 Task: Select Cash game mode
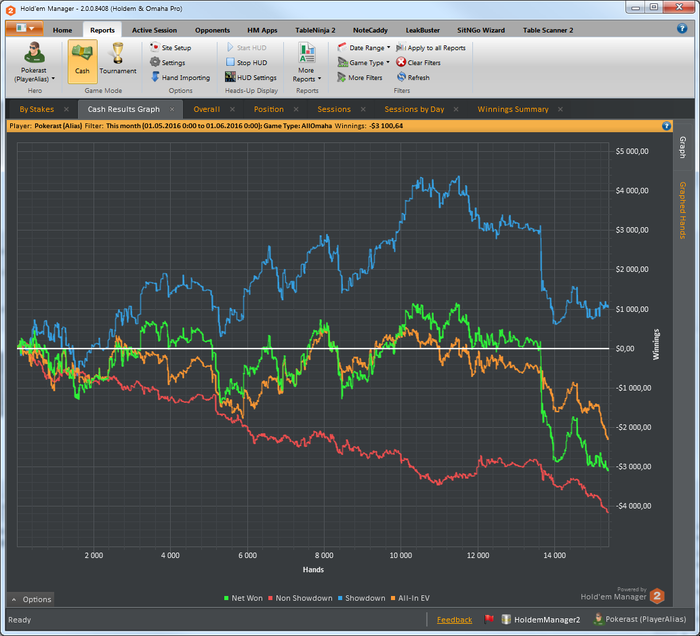(82, 61)
